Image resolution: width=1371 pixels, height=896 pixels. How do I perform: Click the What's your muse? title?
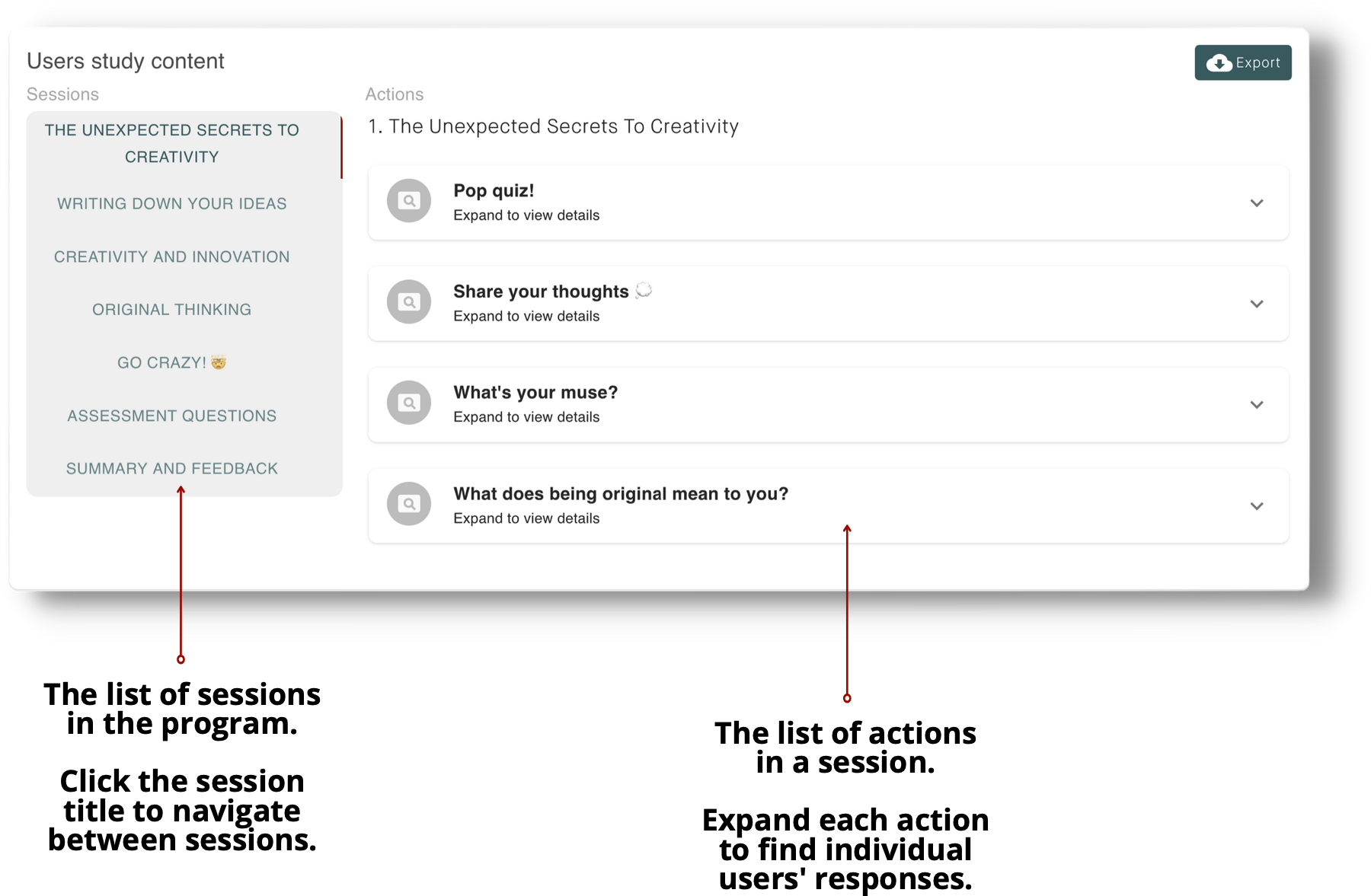(535, 393)
